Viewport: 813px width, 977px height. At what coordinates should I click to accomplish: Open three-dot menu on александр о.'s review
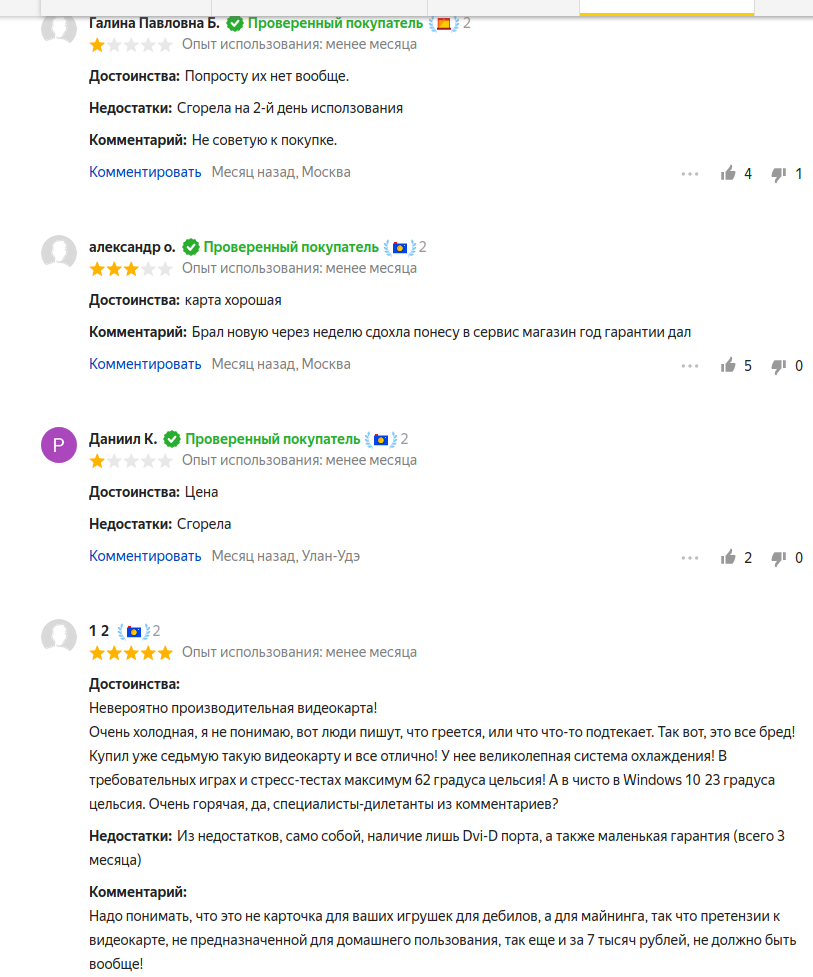point(689,366)
